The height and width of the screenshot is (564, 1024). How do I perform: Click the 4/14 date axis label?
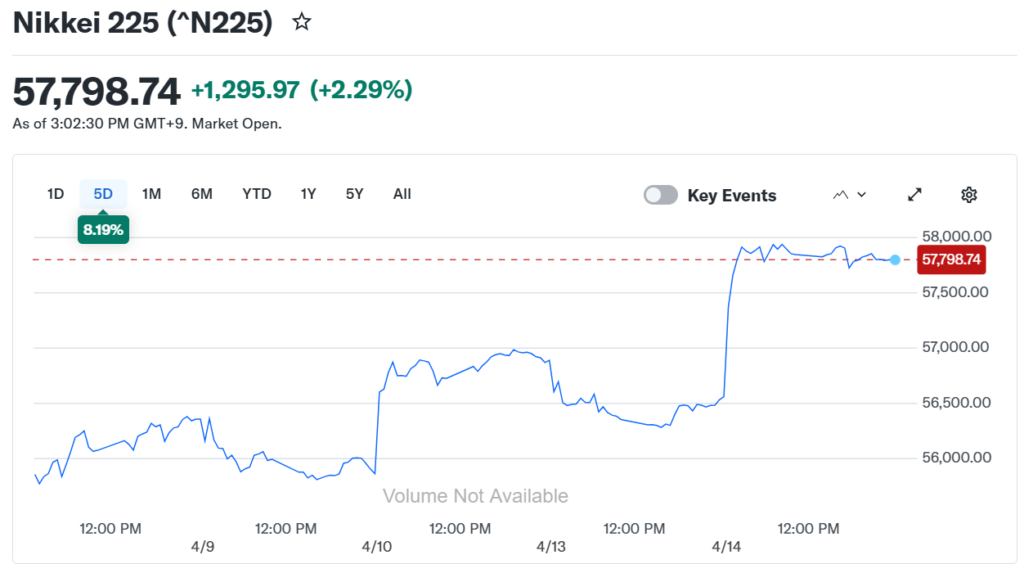[x=726, y=547]
